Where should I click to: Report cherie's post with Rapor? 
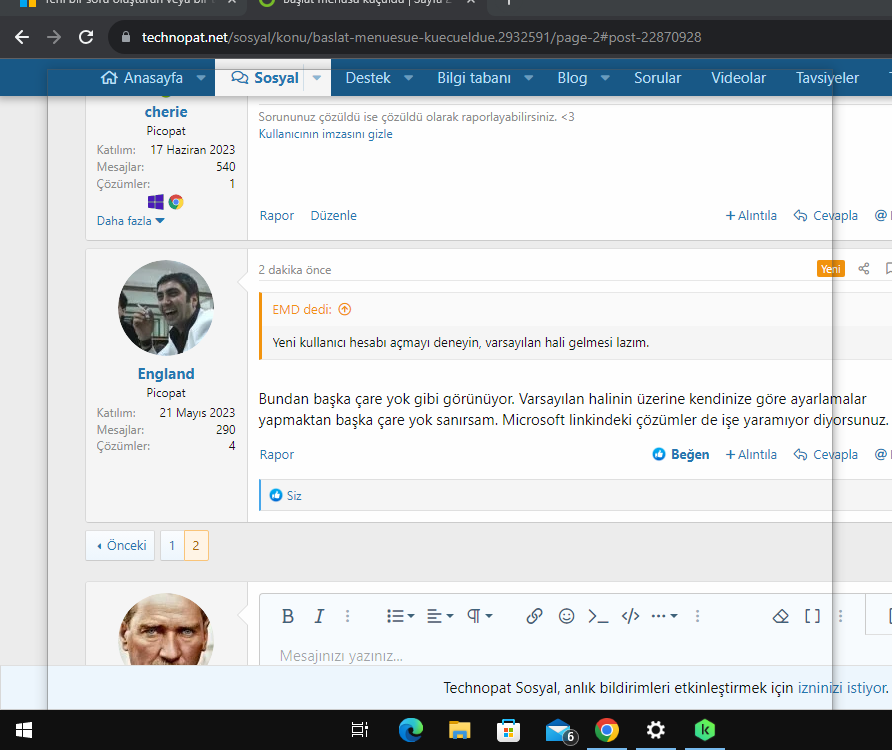(276, 216)
